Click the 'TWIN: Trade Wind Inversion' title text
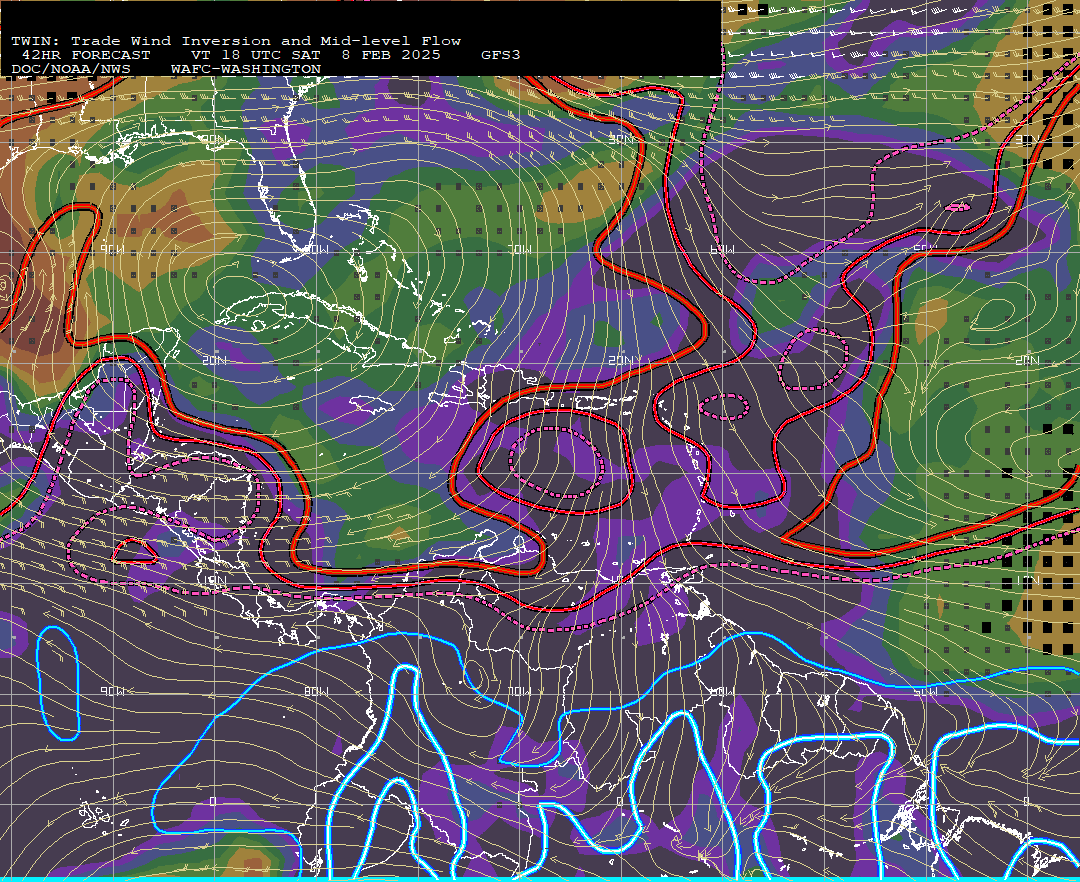The height and width of the screenshot is (882, 1080). [143, 41]
